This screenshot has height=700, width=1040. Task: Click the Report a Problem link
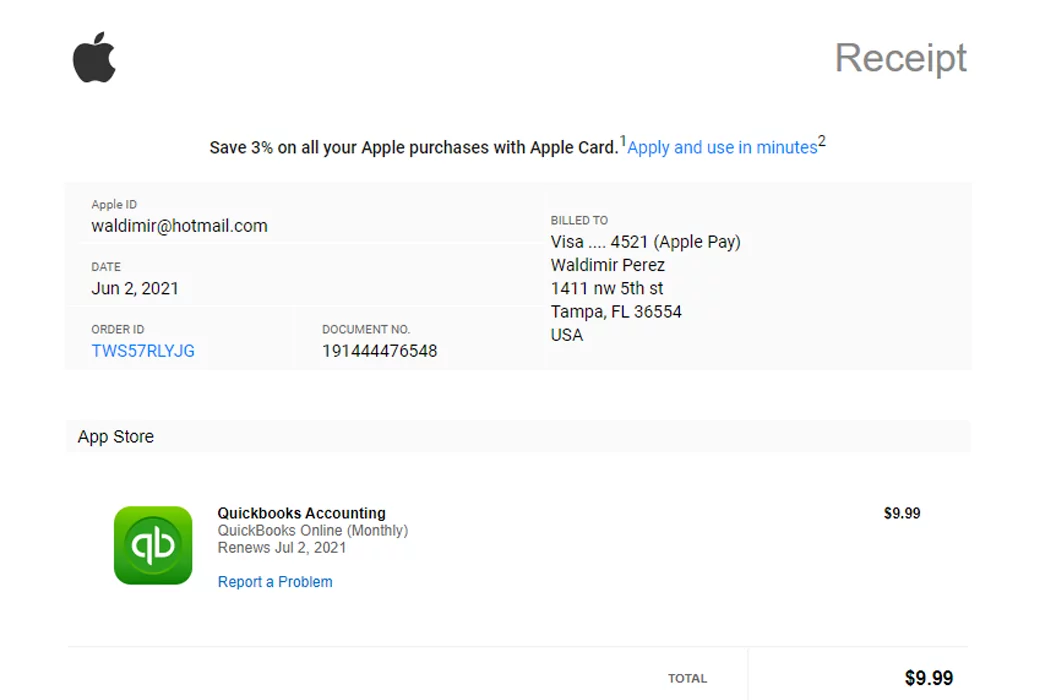click(x=275, y=582)
